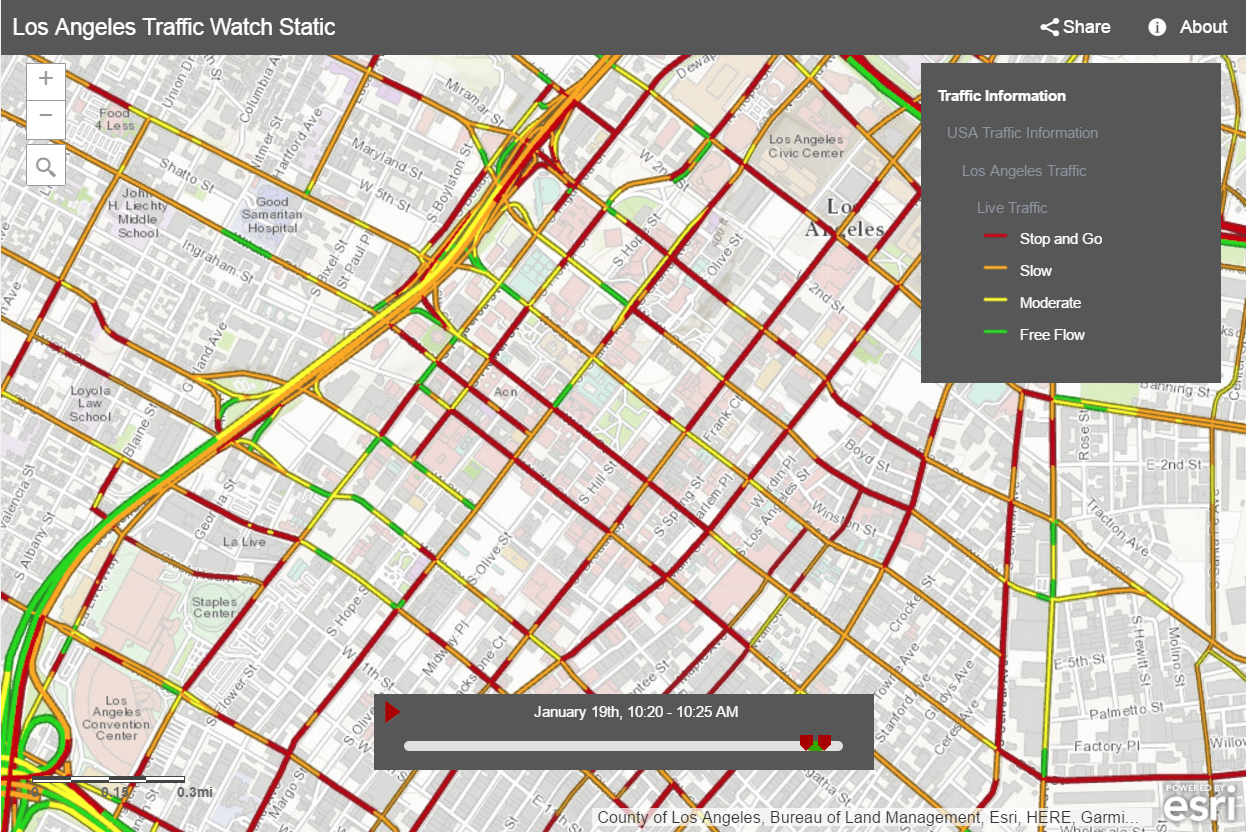Click Staples Center map label
Viewport: 1246px width, 832px height.
(x=215, y=608)
